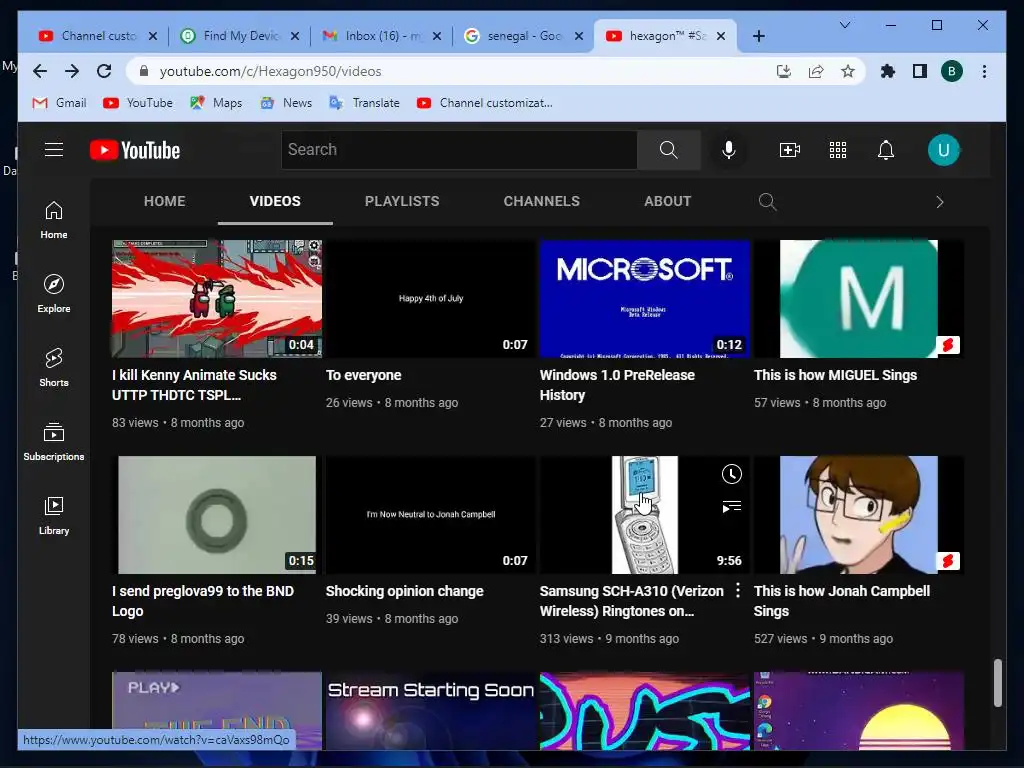Click the search magnifier button

click(669, 150)
